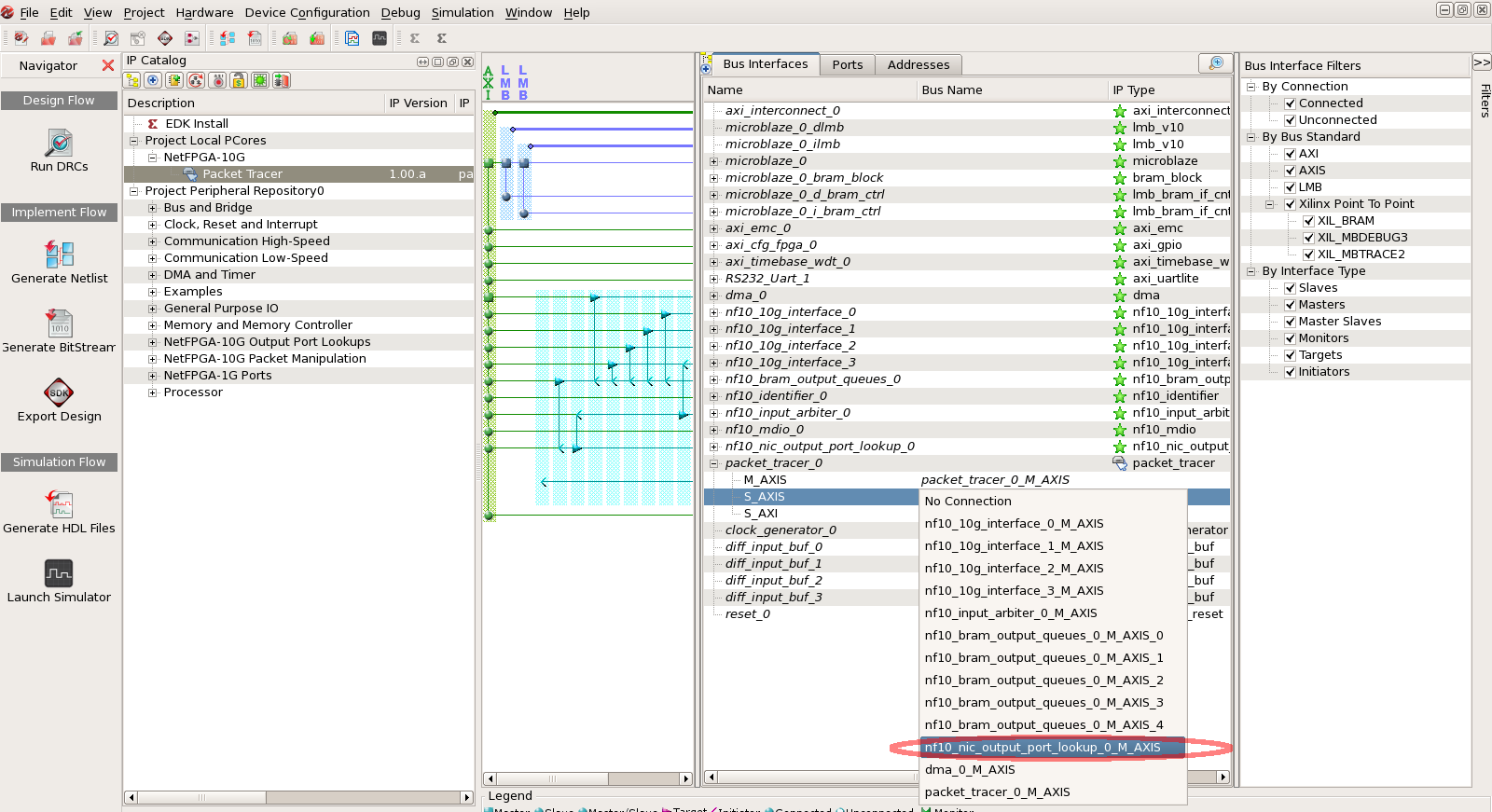The image size is (1492, 812).
Task: Click the Generate Netlist icon
Action: (x=59, y=255)
